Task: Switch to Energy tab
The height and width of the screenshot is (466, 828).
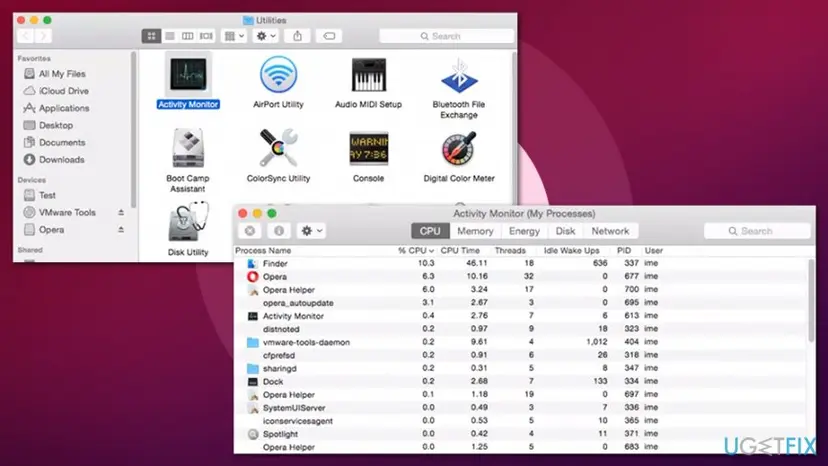Action: (x=524, y=231)
